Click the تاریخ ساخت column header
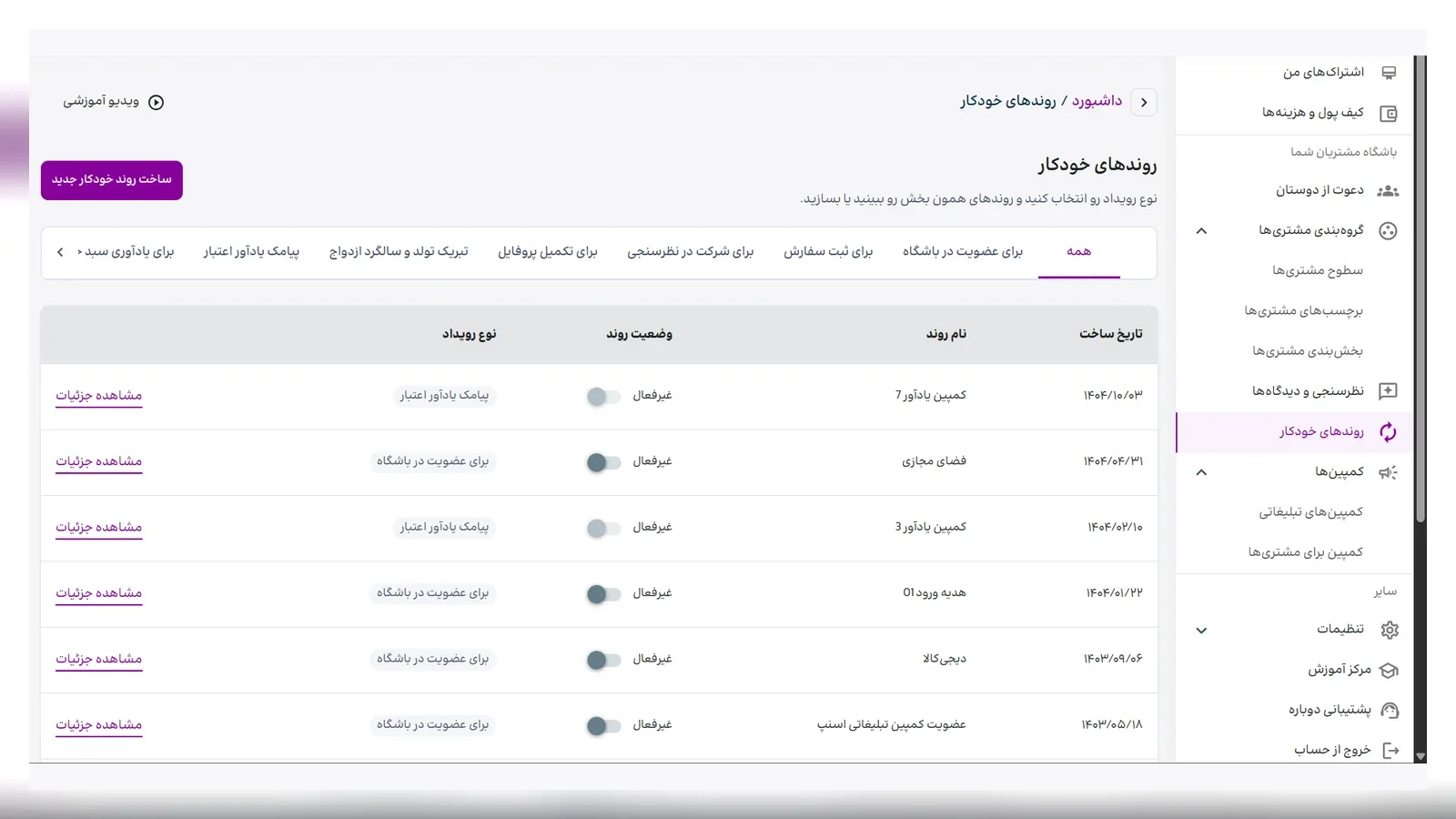The image size is (1456, 819). [1111, 334]
